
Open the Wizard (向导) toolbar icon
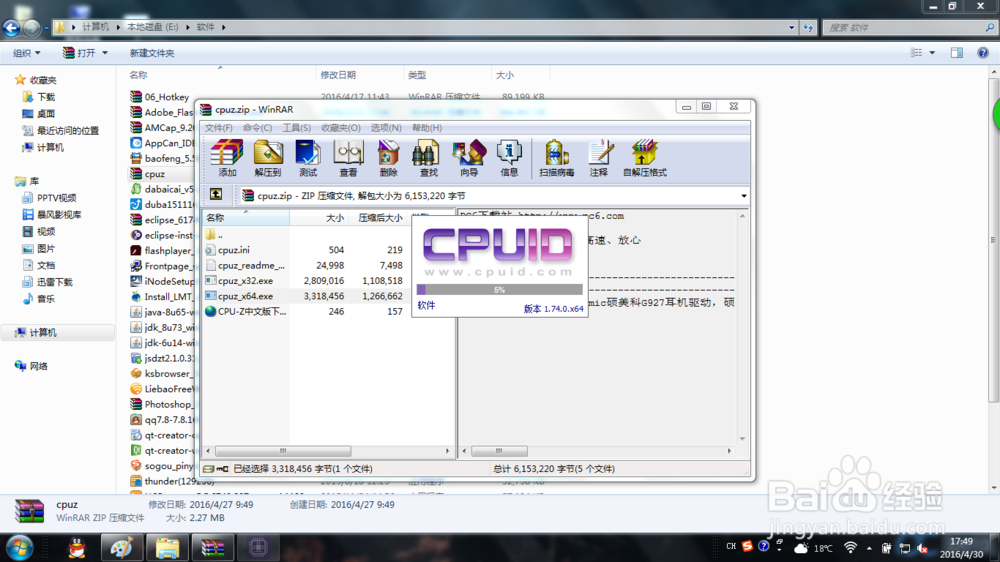click(x=469, y=158)
